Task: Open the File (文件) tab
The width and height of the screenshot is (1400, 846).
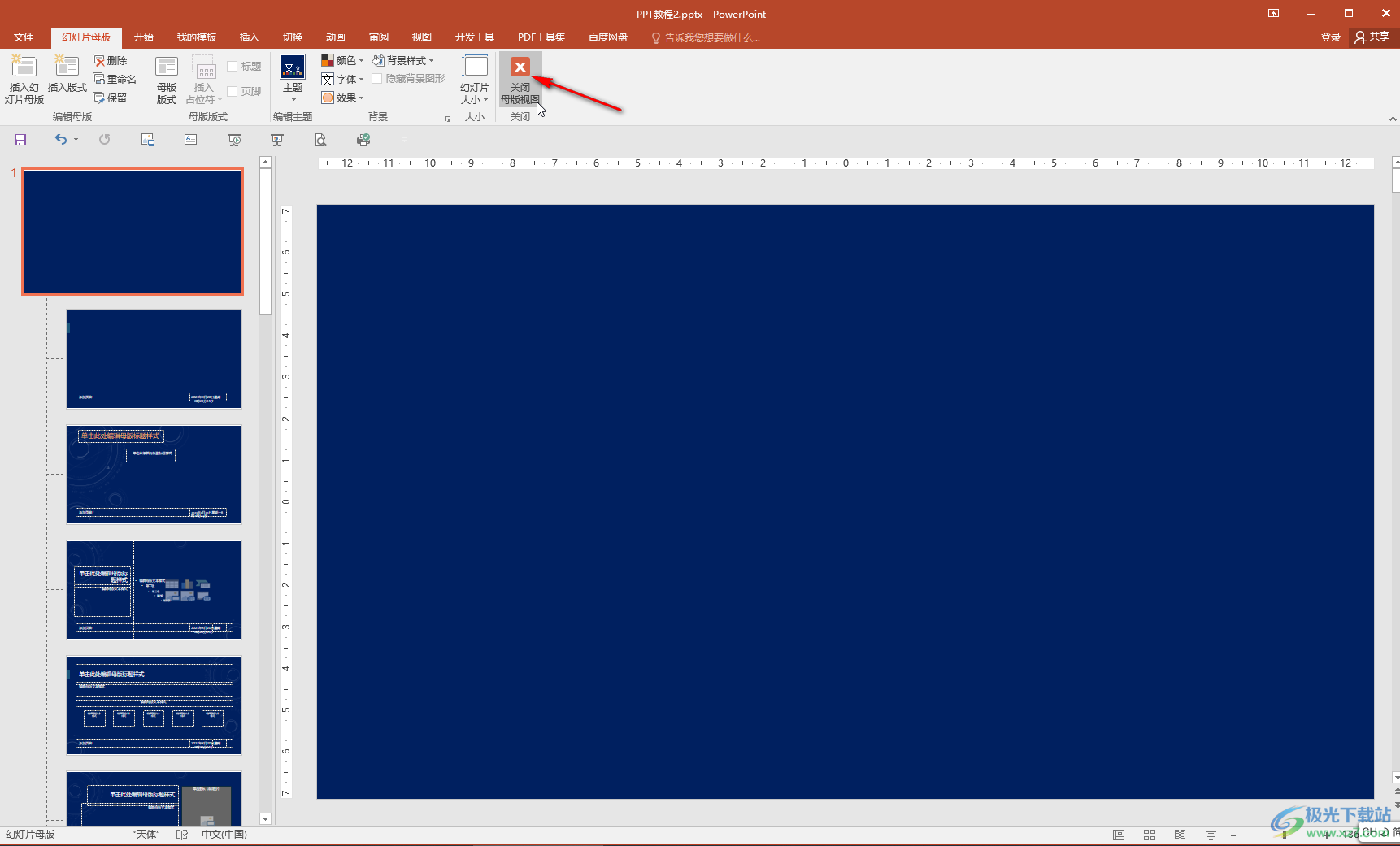Action: pyautogui.click(x=24, y=37)
